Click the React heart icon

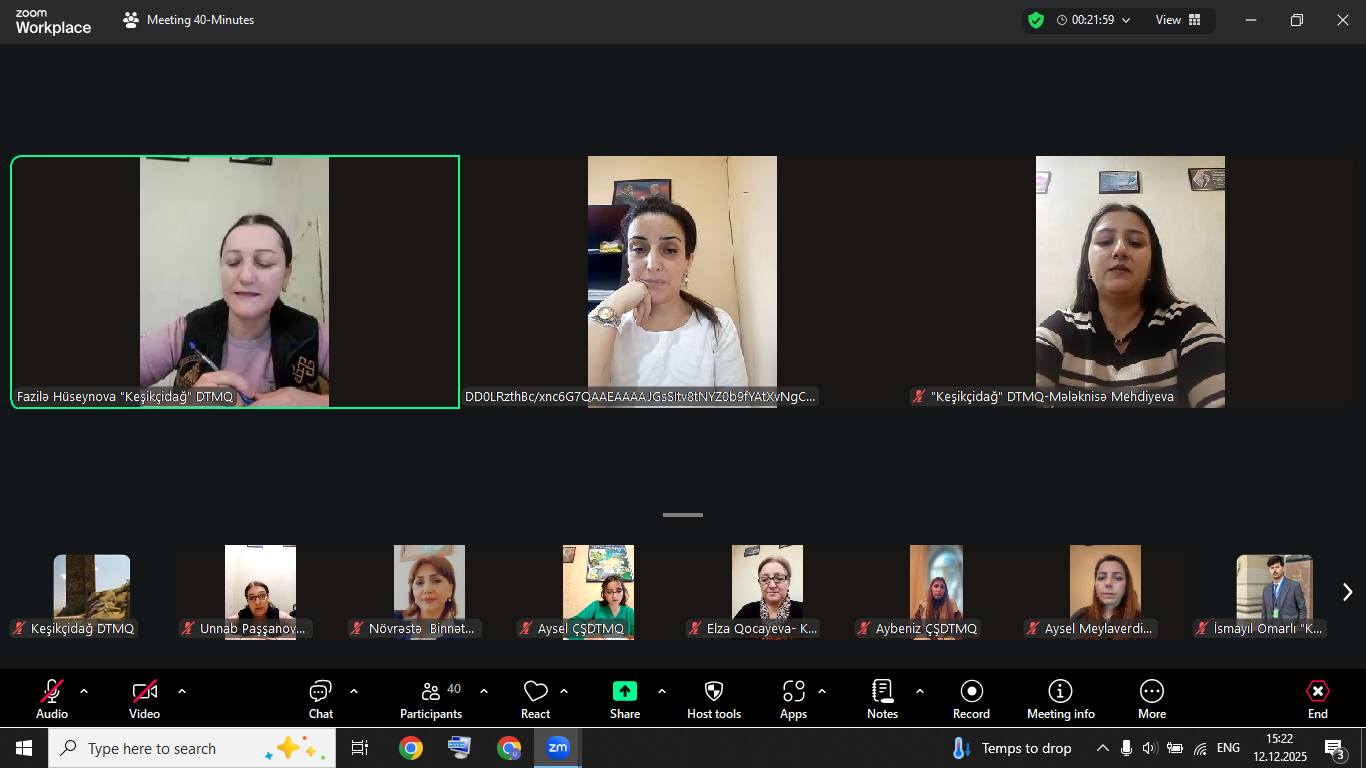click(535, 692)
